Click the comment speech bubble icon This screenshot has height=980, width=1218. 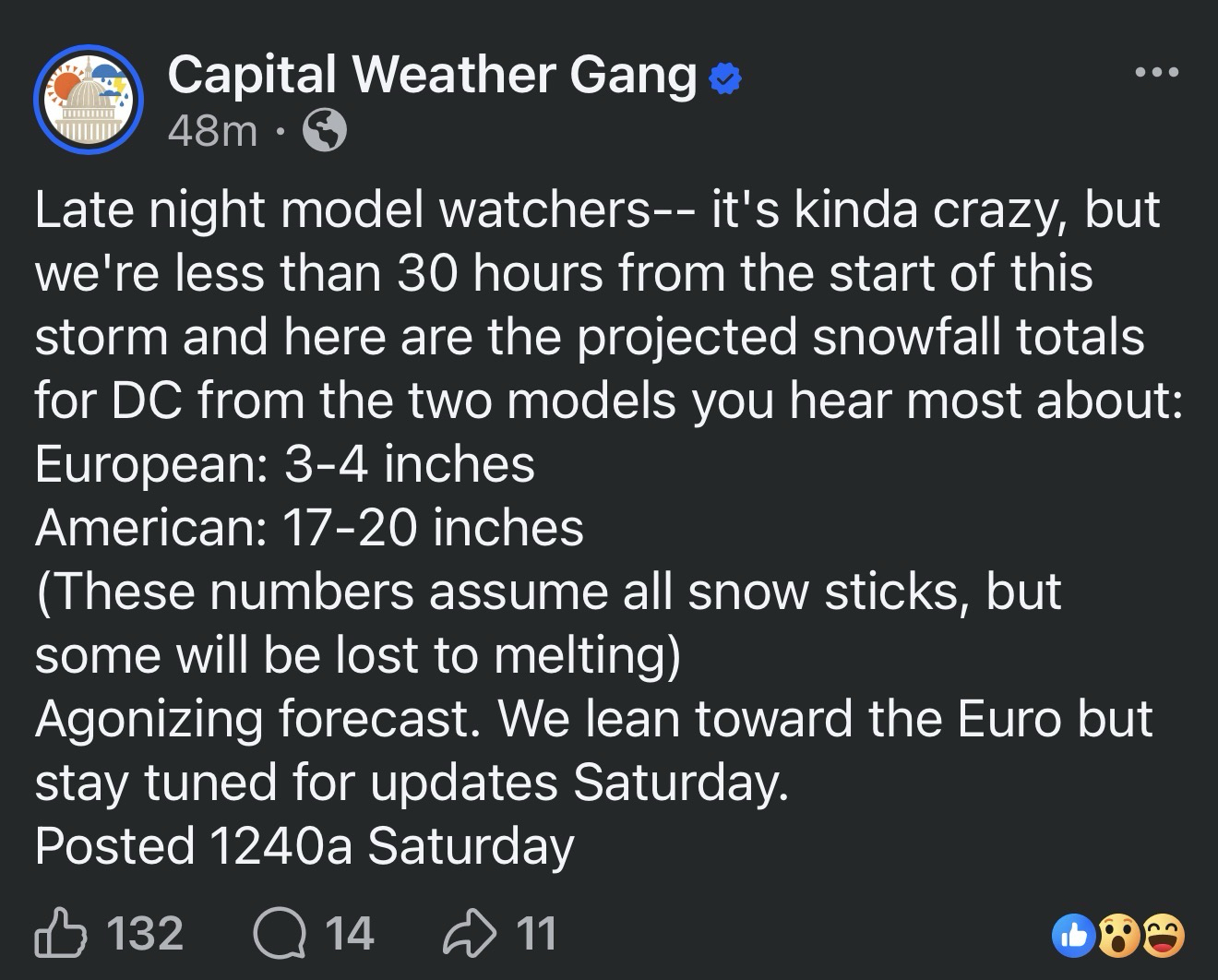coord(279,932)
